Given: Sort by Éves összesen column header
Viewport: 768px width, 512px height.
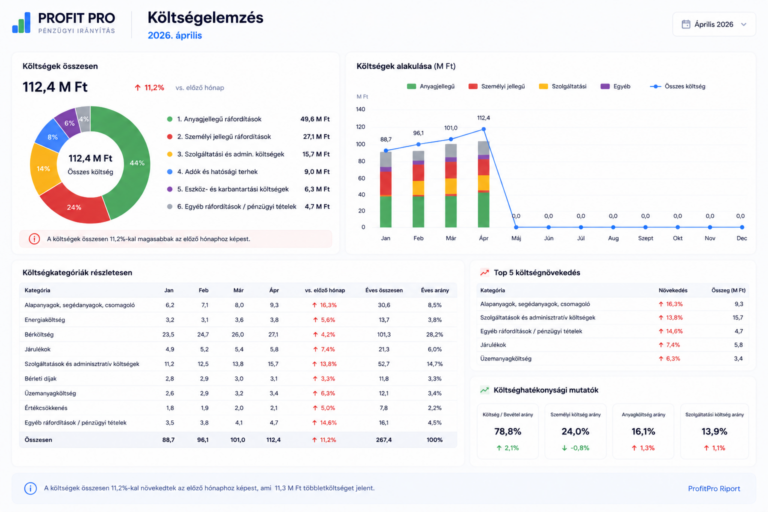Looking at the screenshot, I should [x=384, y=291].
